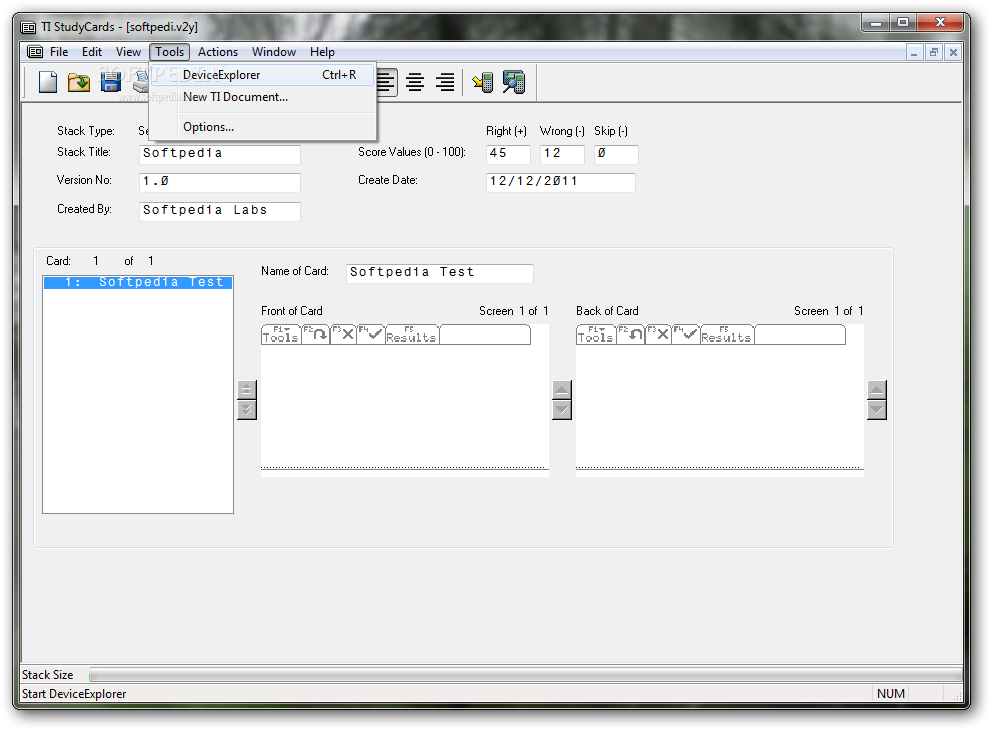Click the Create Date field
This screenshot has height=730, width=991.
point(561,181)
